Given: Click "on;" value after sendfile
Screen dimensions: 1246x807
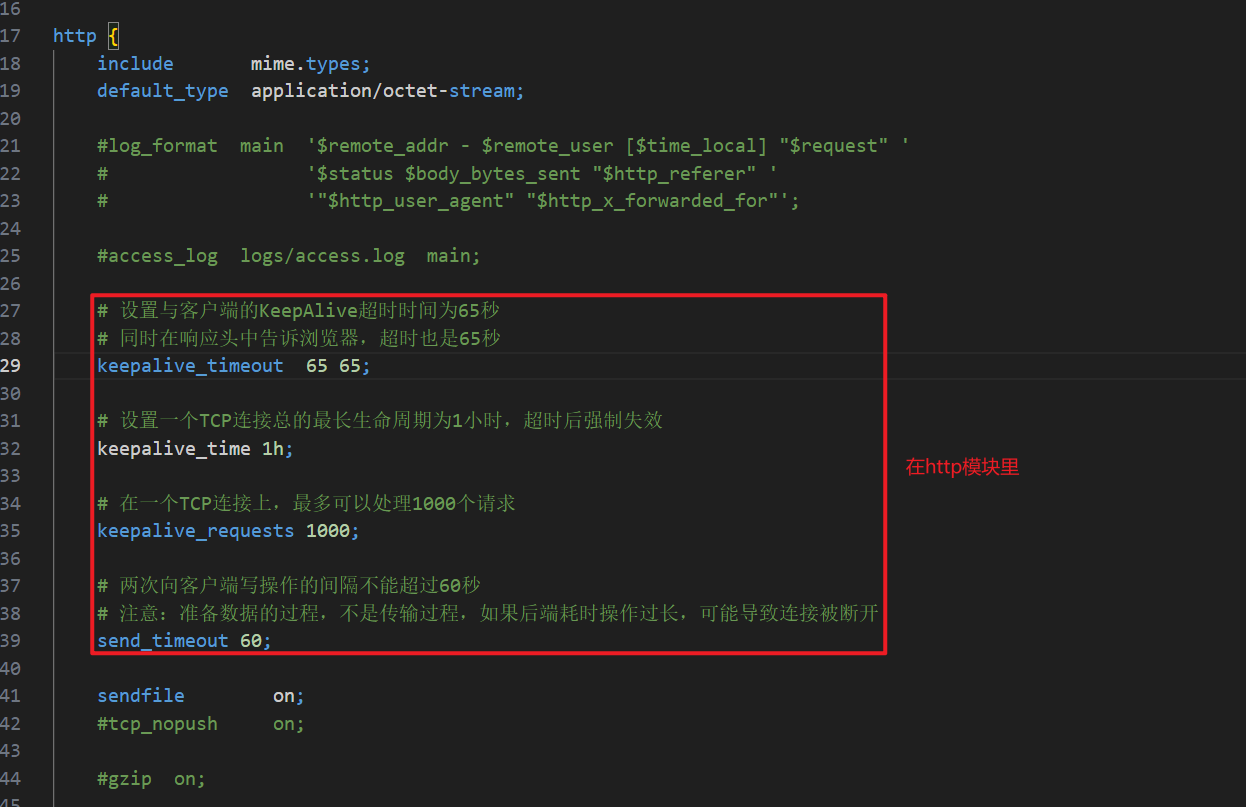Looking at the screenshot, I should [x=289, y=695].
